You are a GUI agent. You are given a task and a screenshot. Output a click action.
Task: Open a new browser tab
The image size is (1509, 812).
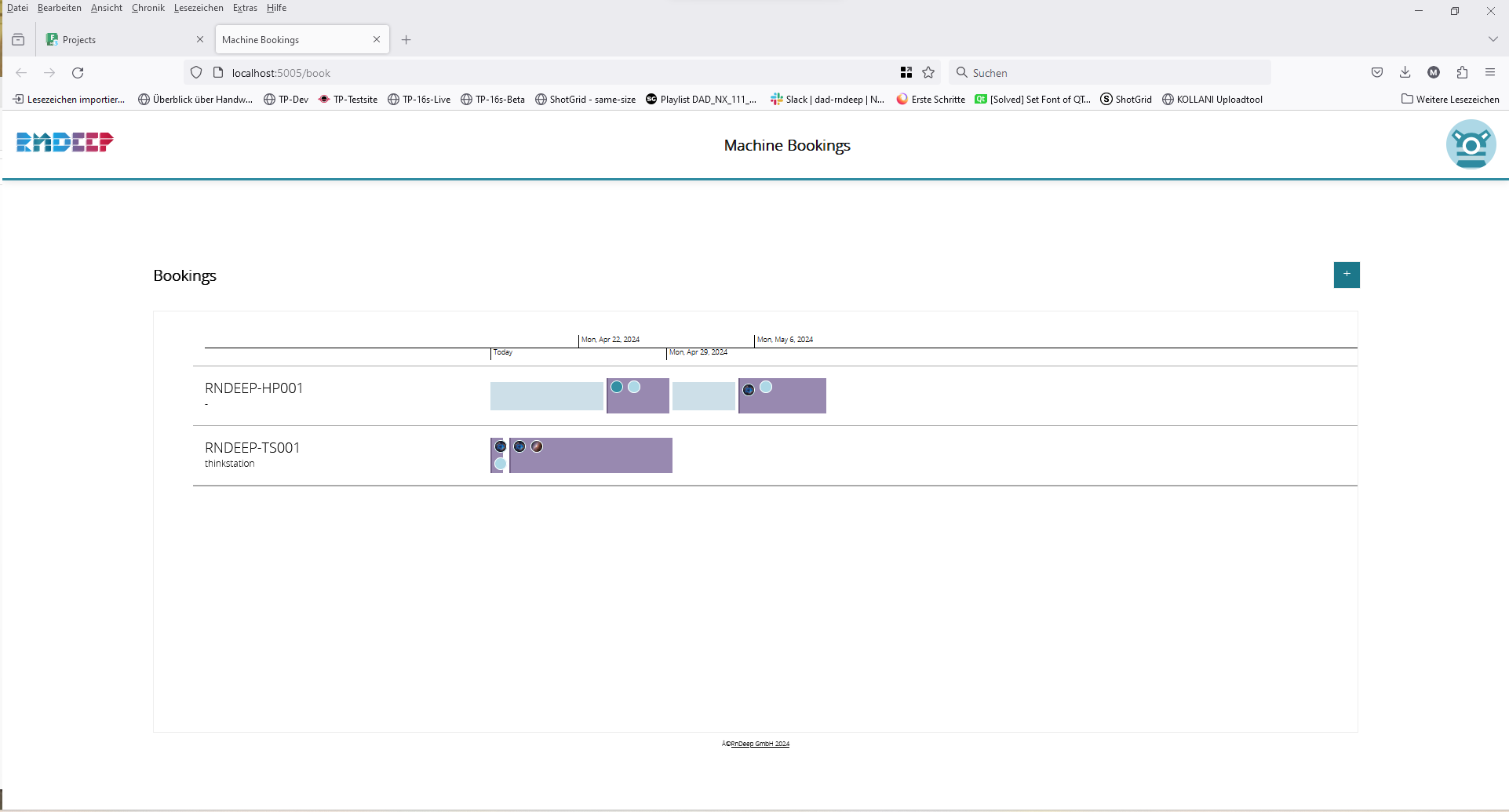tap(406, 40)
